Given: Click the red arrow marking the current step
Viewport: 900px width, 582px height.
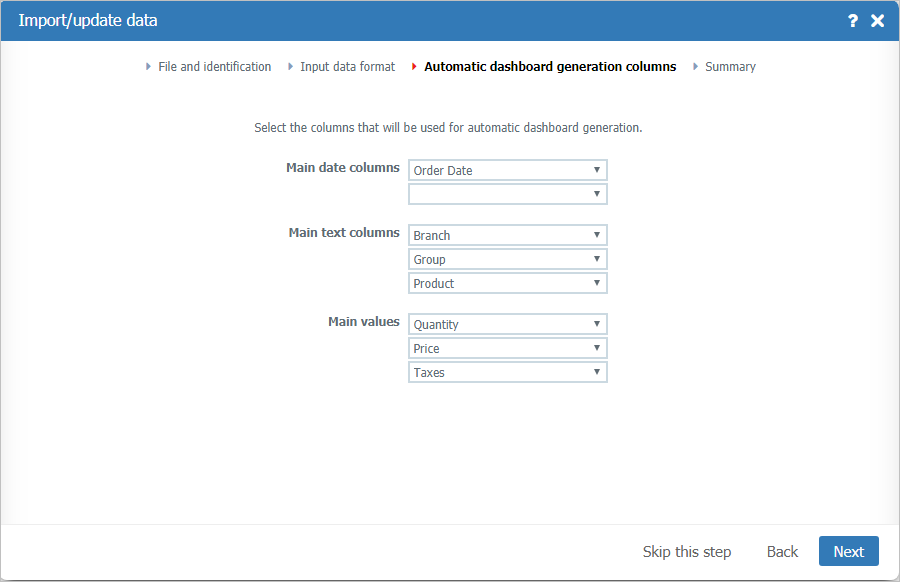Looking at the screenshot, I should pos(414,66).
